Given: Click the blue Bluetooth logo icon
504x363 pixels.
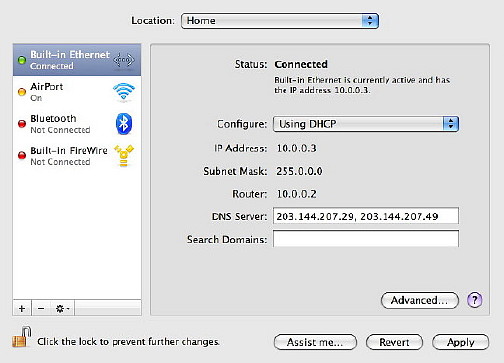Looking at the screenshot, I should [124, 124].
